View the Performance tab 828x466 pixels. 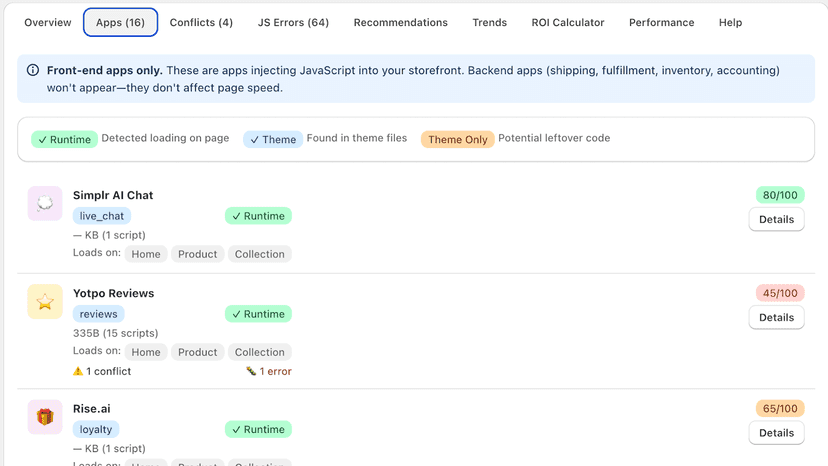tap(662, 23)
